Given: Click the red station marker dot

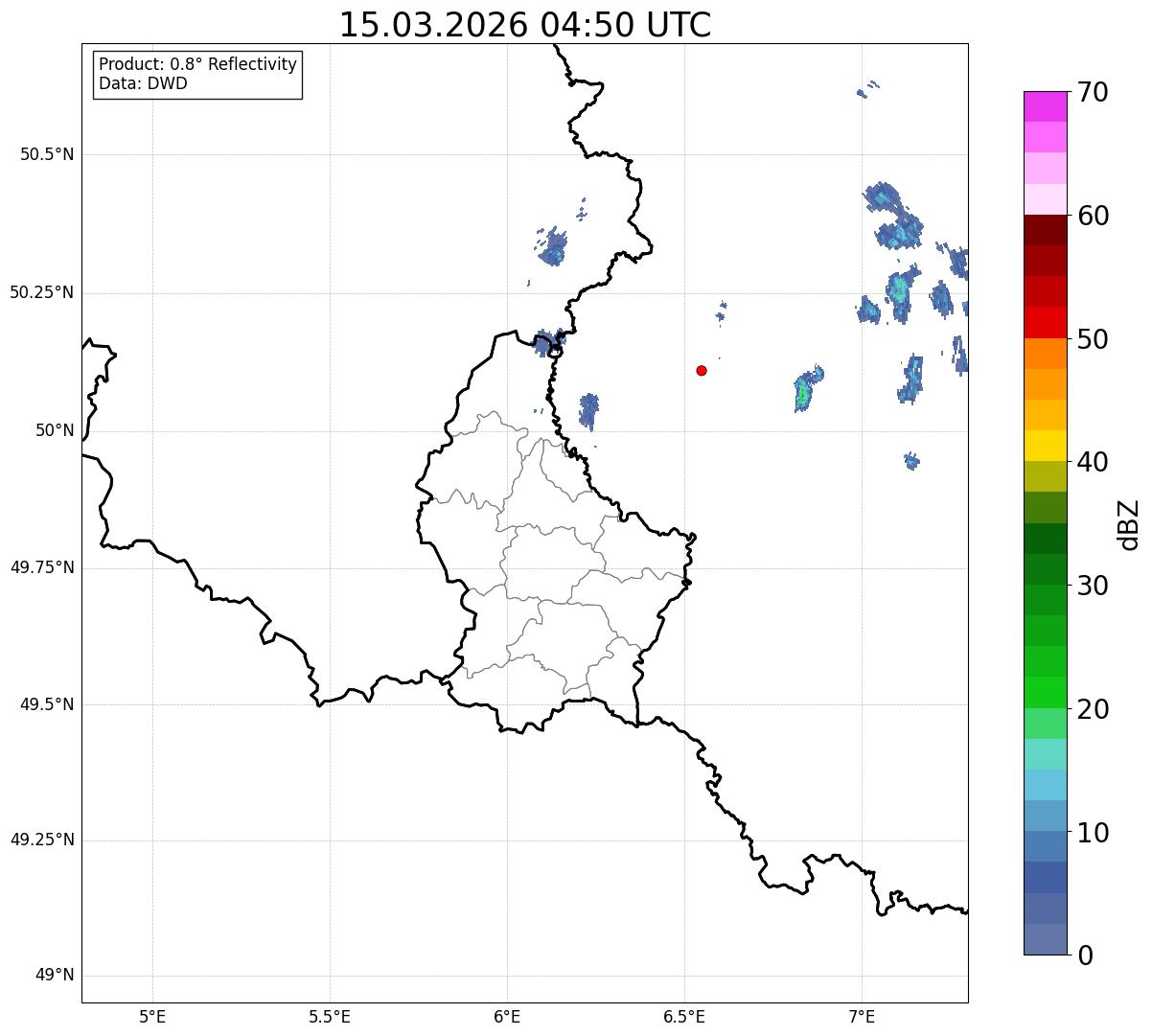Looking at the screenshot, I should 702,370.
